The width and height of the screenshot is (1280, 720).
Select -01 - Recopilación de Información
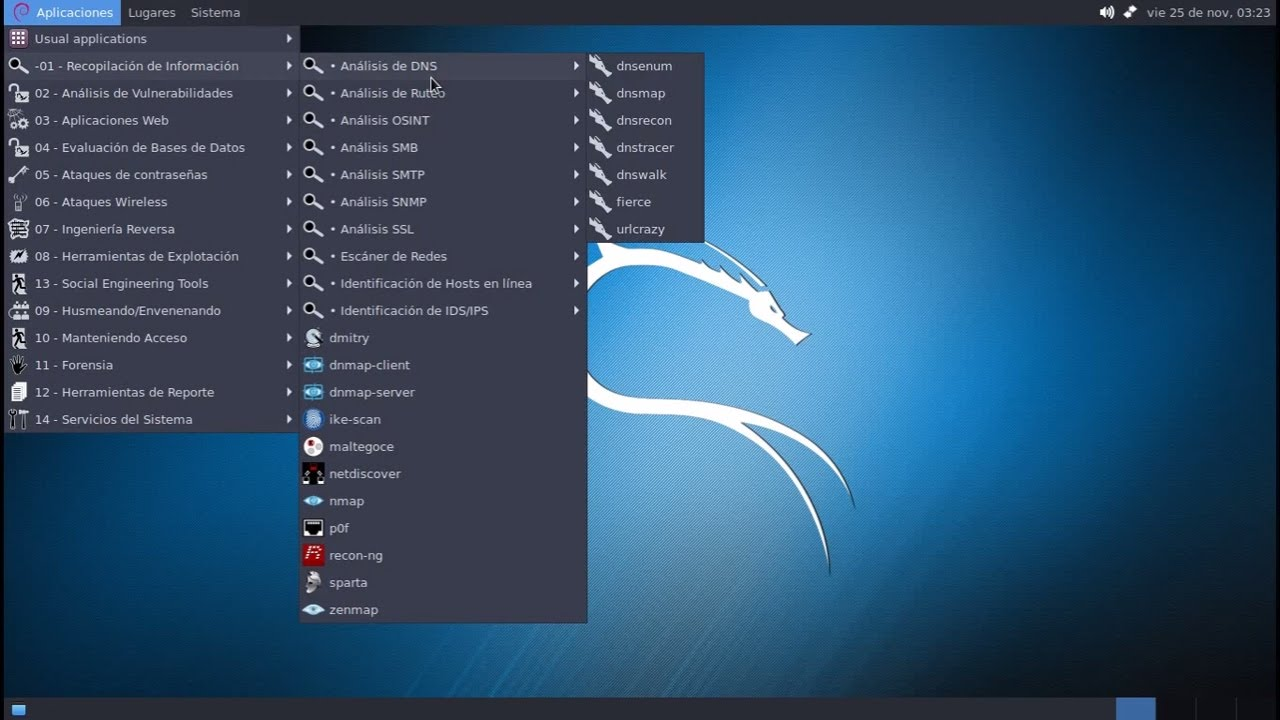(151, 66)
